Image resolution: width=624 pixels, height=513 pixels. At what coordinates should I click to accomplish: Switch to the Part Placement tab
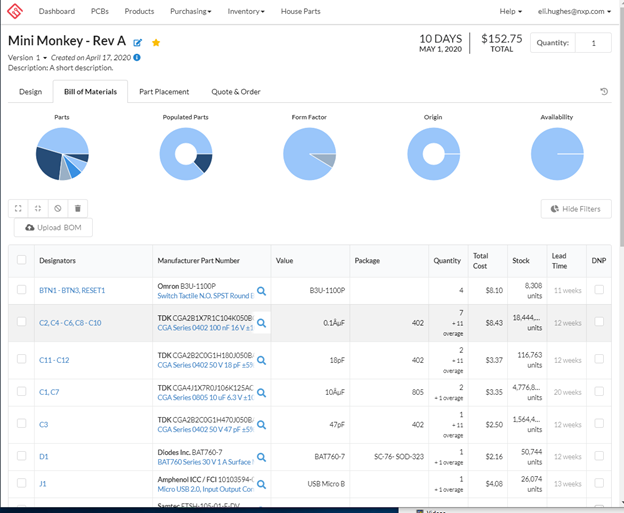(164, 92)
